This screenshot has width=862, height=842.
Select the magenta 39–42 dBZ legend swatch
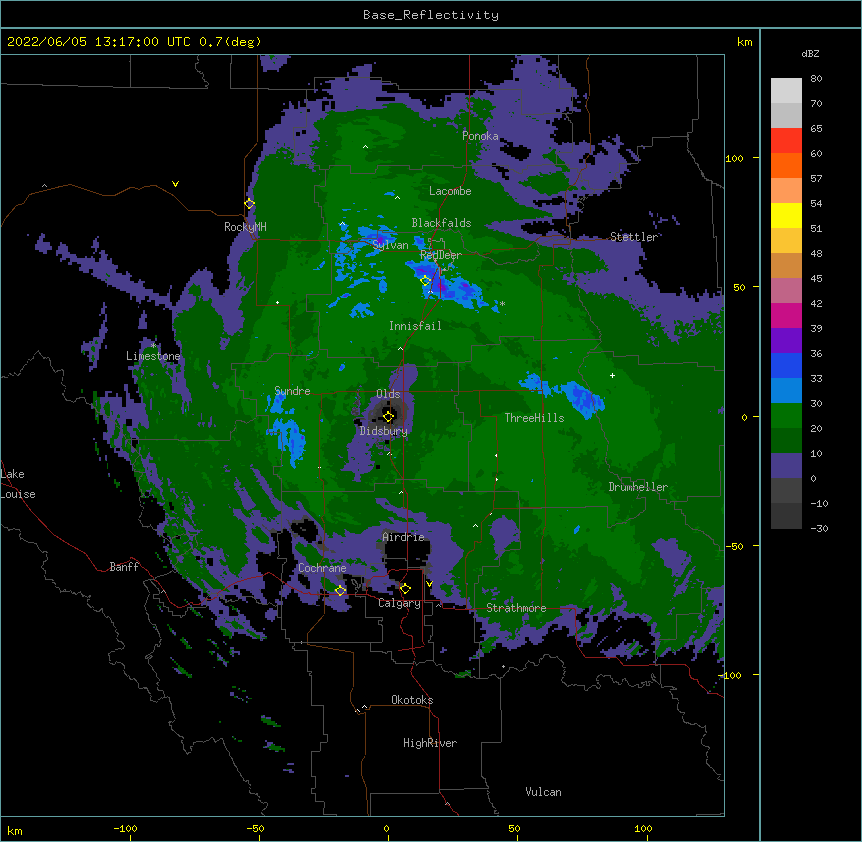(786, 315)
